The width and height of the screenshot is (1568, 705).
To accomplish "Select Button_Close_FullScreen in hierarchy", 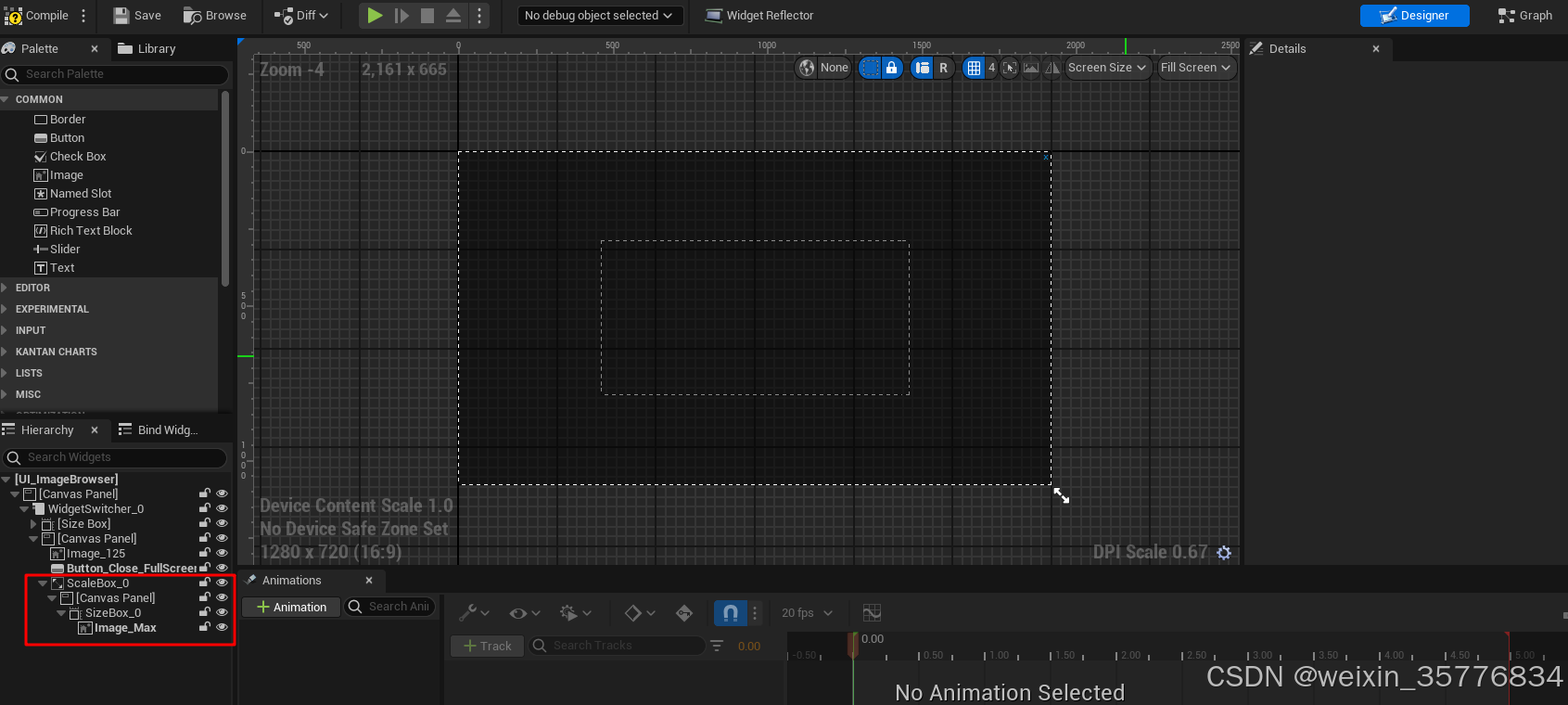I will 131,569.
